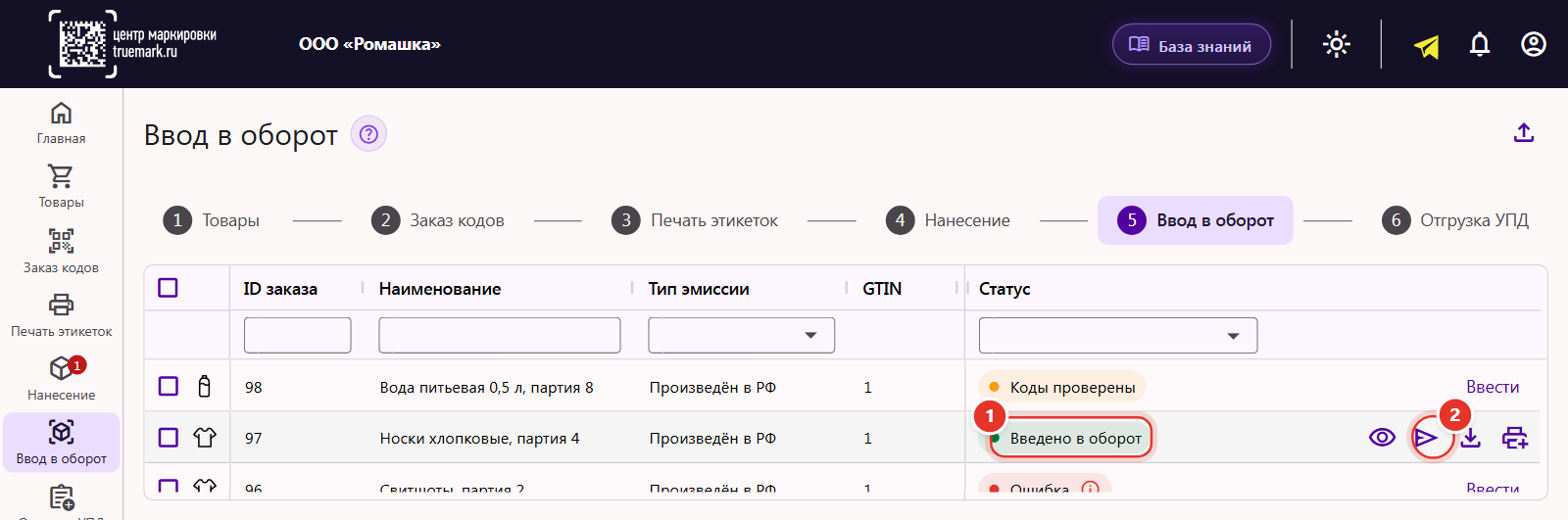
Task: Sort by Статус column header
Action: coord(1004,289)
